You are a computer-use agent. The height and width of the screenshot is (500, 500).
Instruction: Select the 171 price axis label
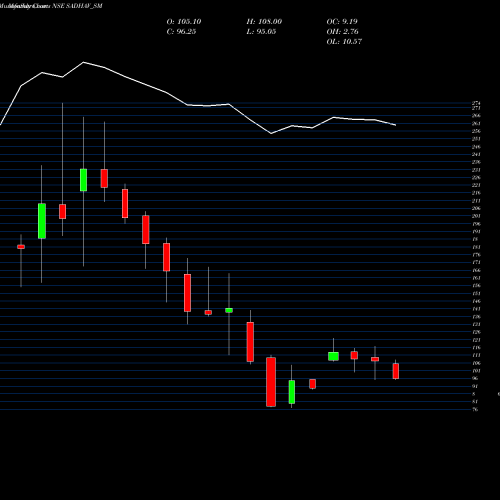(x=476, y=263)
